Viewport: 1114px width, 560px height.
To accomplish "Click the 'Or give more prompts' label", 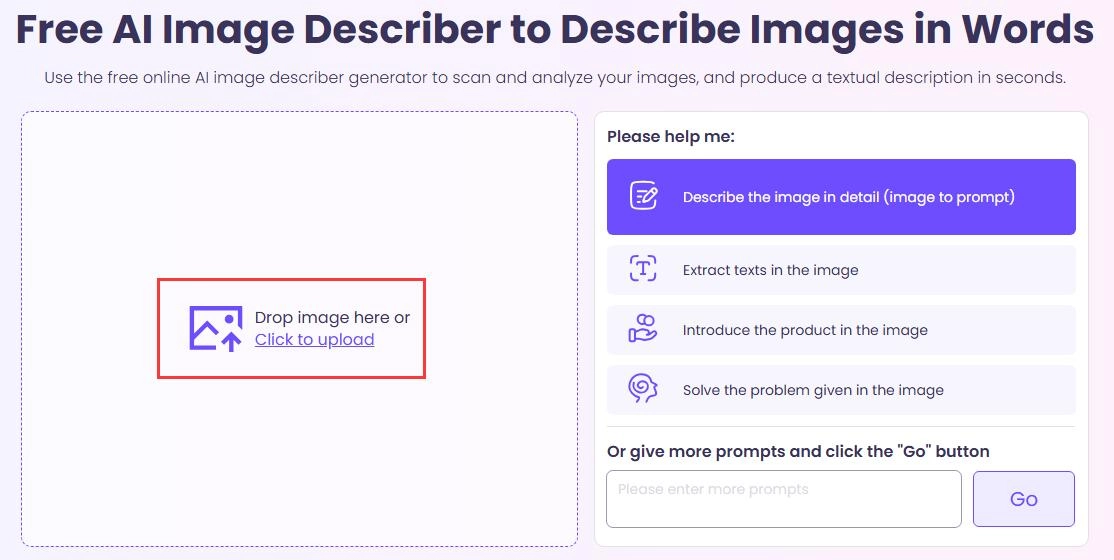I will 797,451.
